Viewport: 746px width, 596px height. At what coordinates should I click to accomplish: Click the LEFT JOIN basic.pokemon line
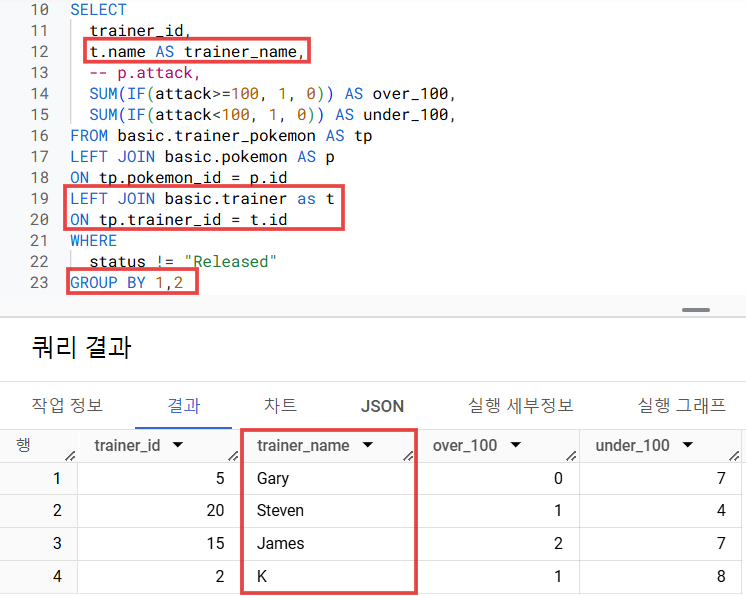coord(202,157)
